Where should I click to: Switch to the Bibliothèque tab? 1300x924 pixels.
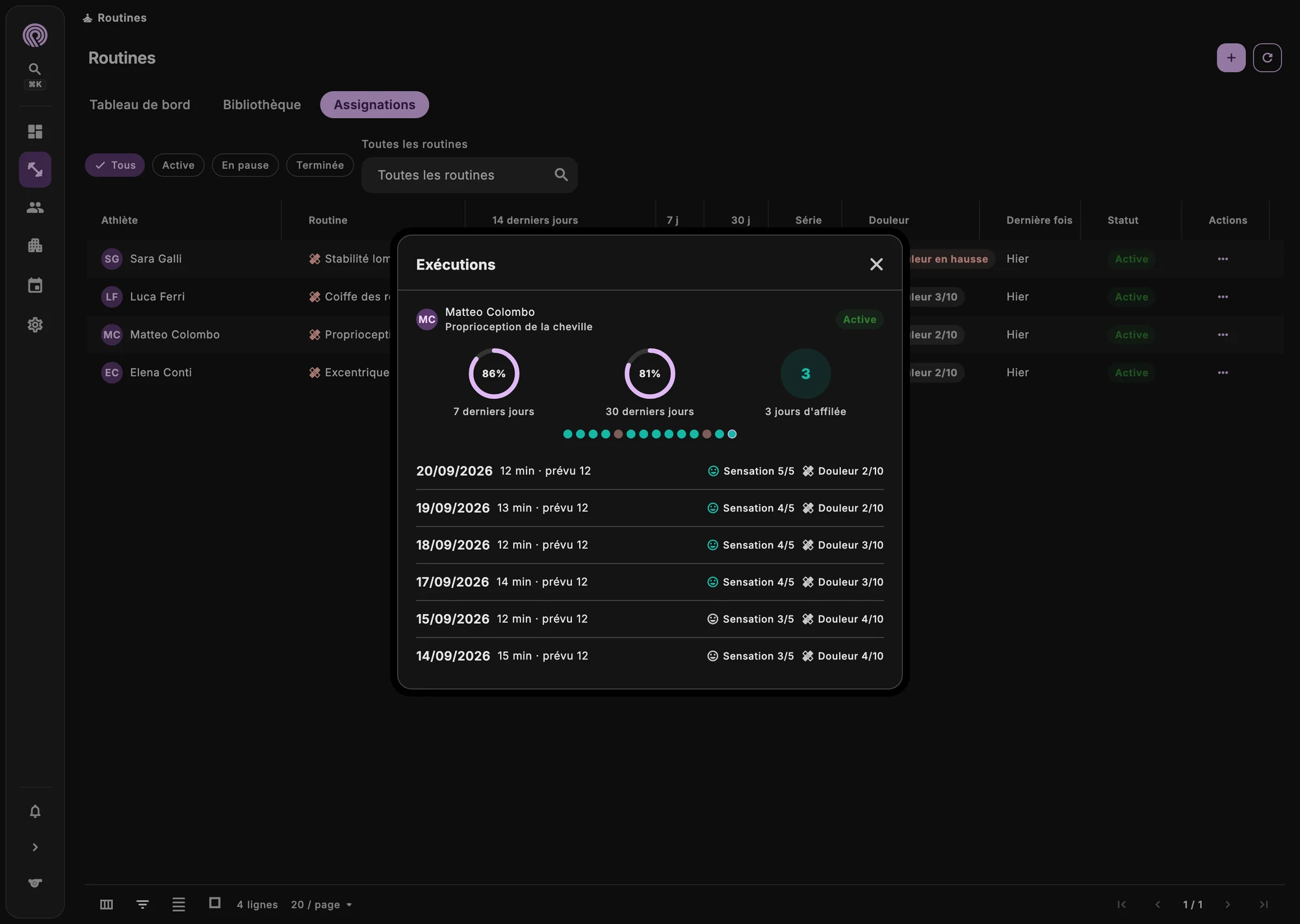click(262, 105)
